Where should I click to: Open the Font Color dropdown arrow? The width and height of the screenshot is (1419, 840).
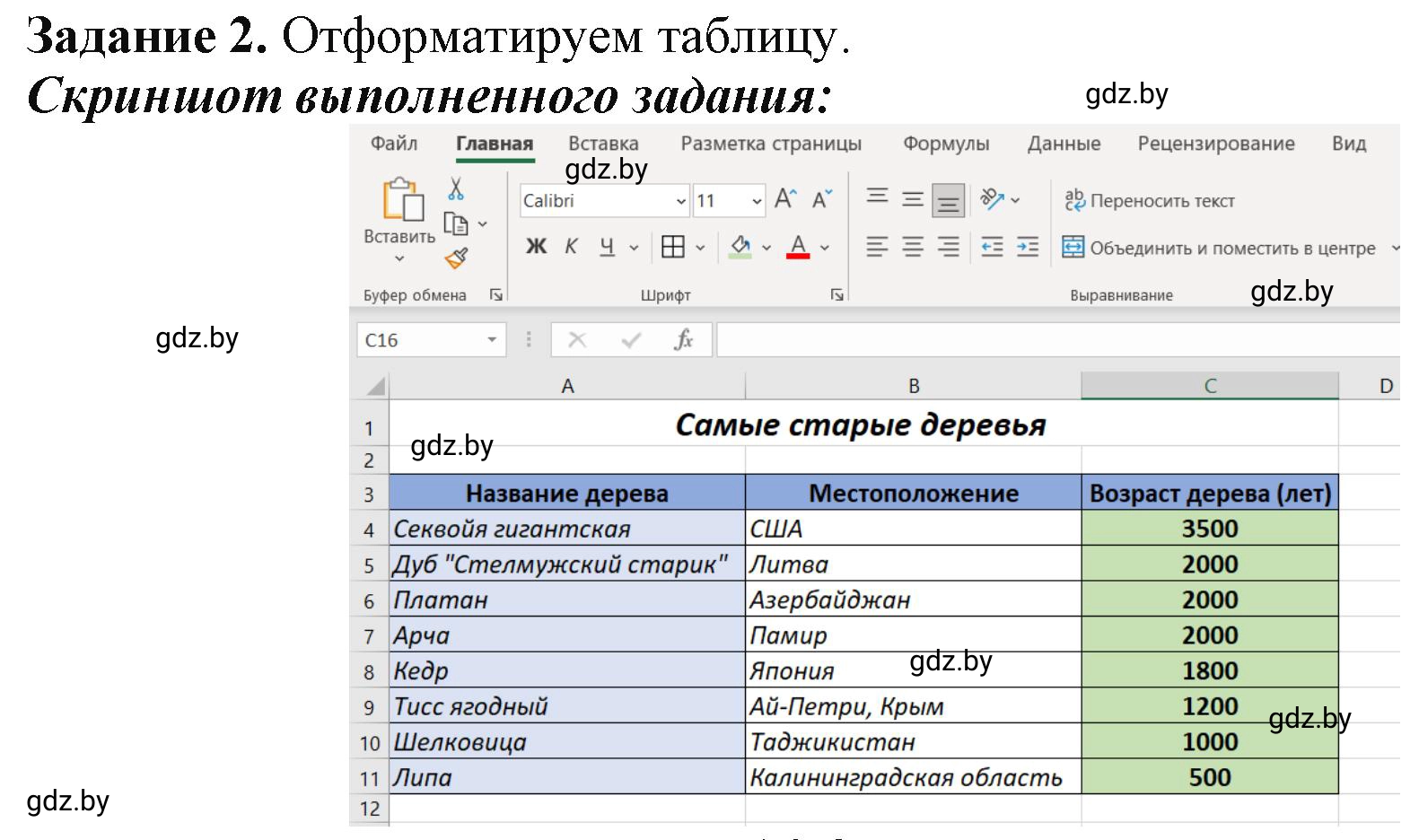coord(825,248)
